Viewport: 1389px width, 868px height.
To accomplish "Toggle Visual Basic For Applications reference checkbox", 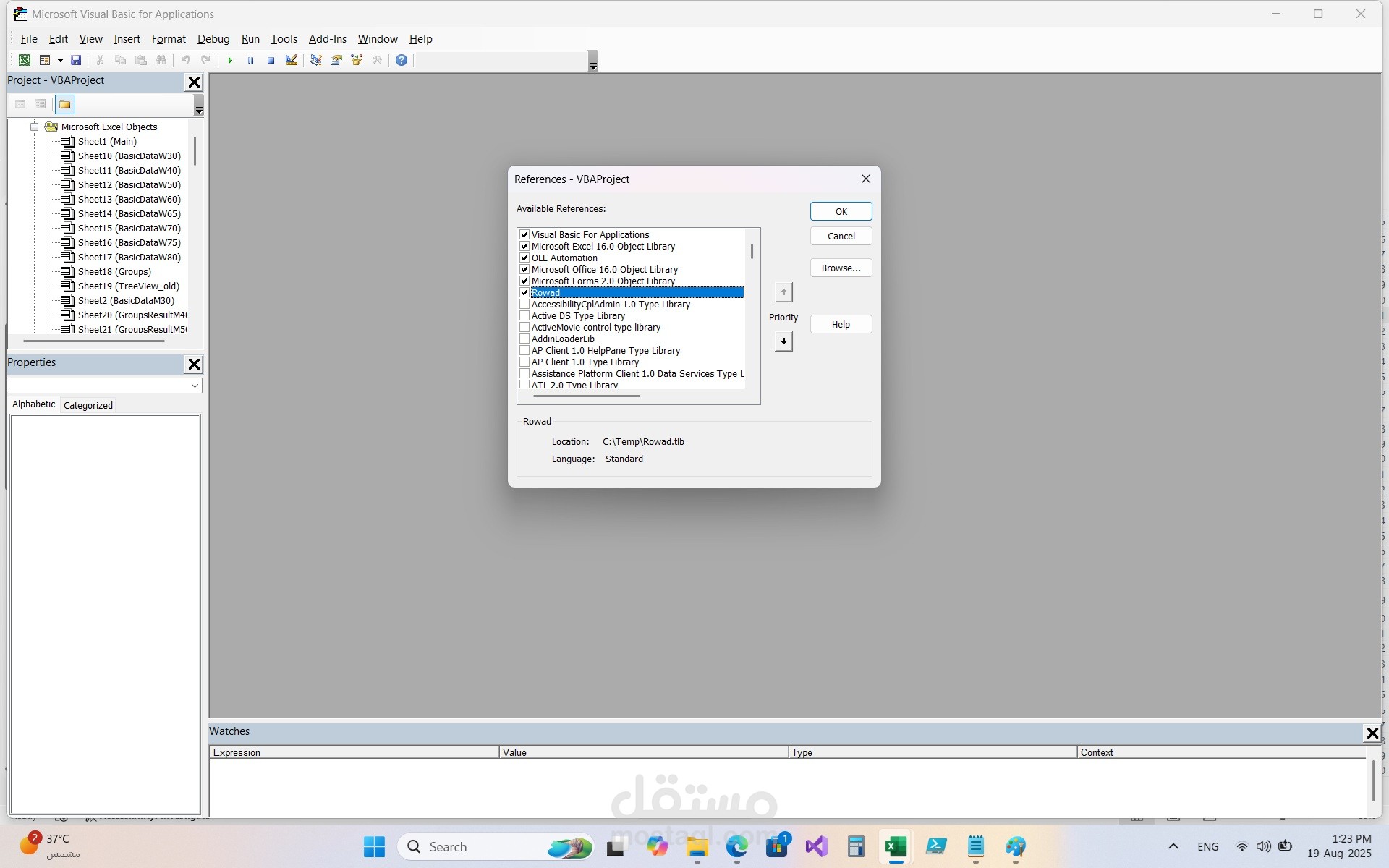I will [x=524, y=234].
